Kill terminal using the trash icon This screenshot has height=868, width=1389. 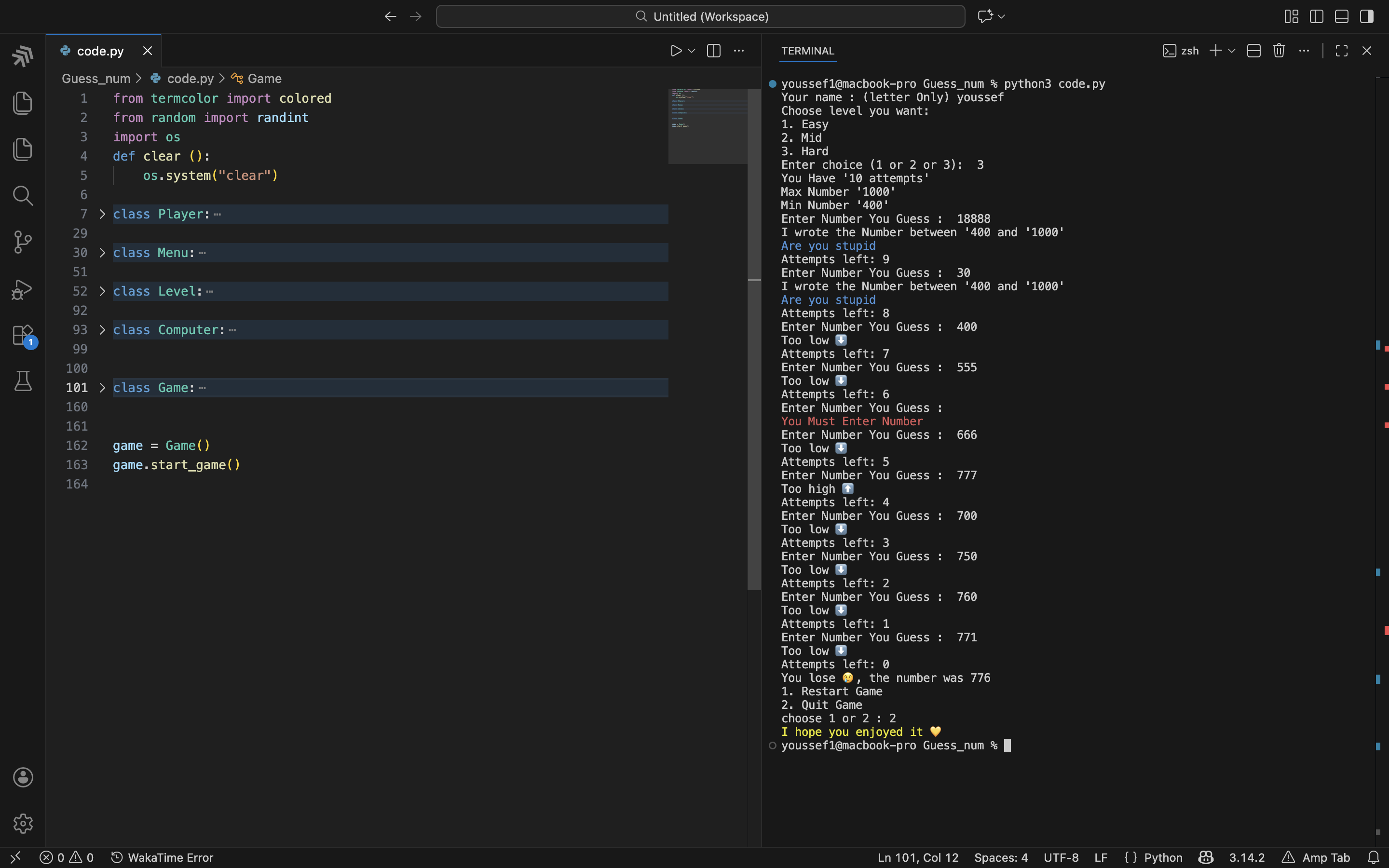(x=1278, y=51)
